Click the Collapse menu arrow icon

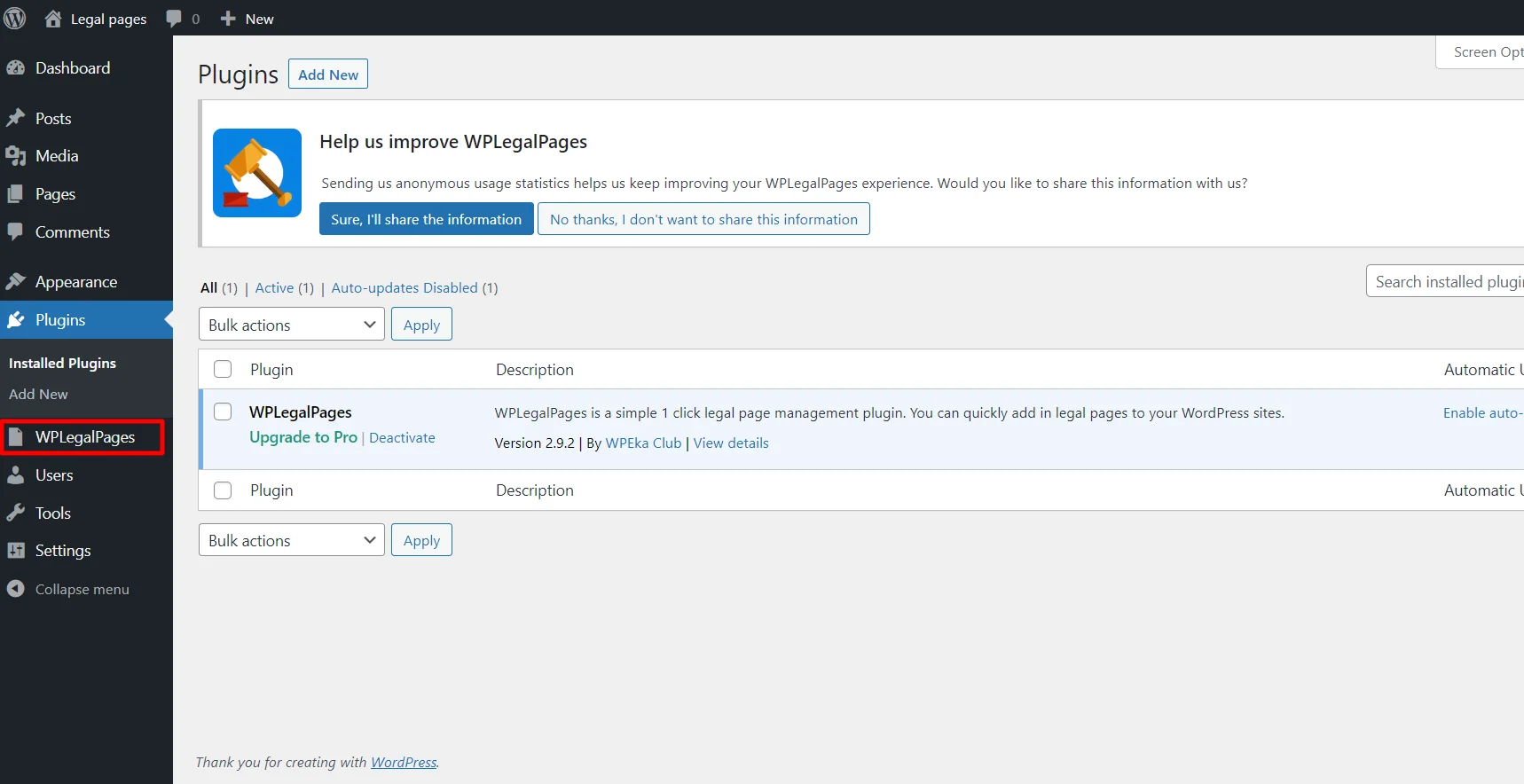[x=16, y=589]
